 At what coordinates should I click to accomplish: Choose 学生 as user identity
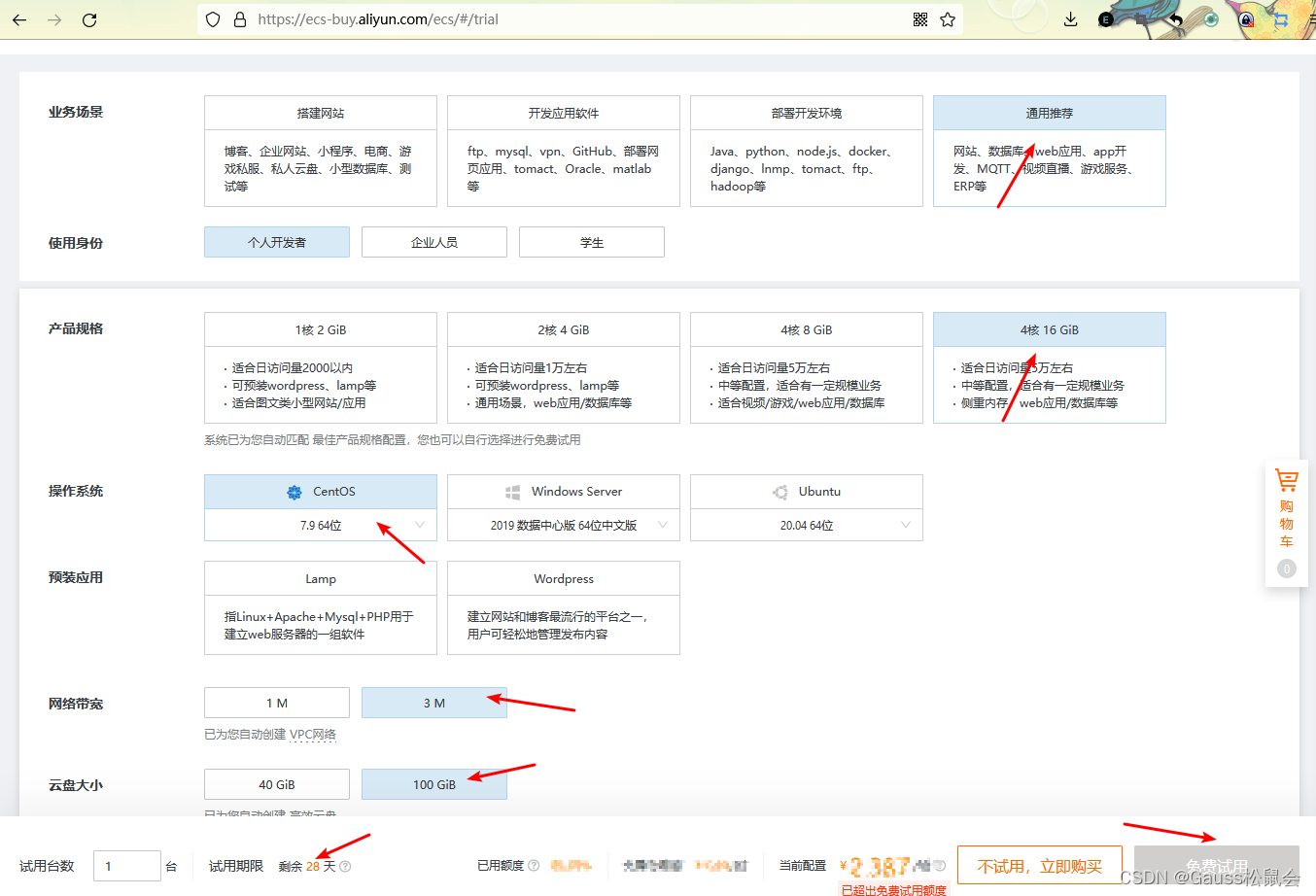coord(592,242)
